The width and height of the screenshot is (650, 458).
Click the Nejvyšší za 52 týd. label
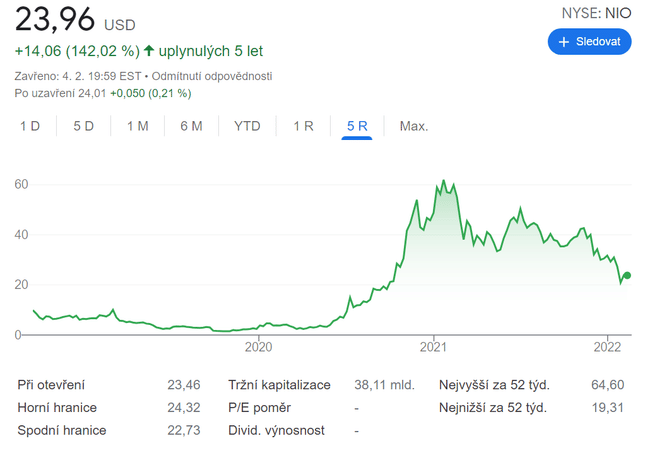[x=494, y=384]
